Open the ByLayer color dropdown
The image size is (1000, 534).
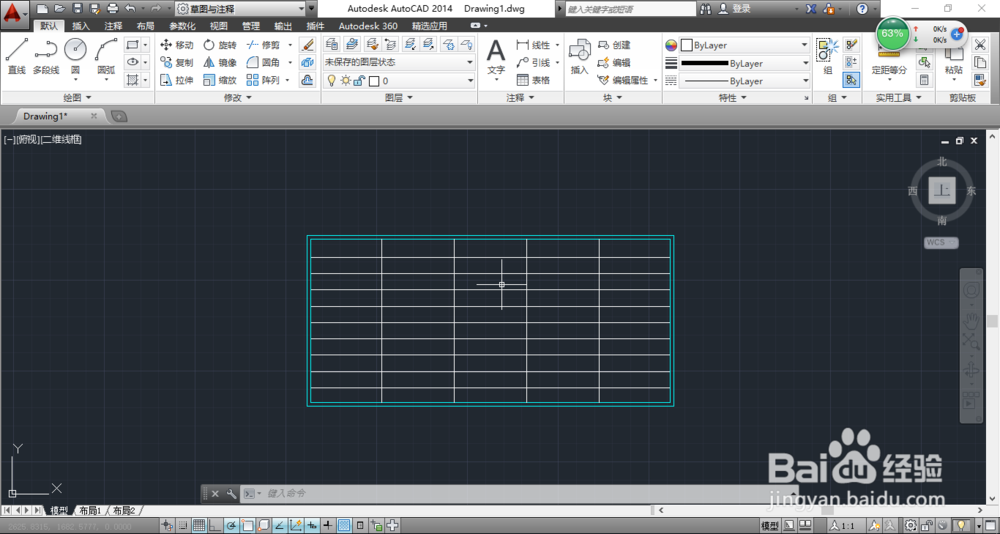pos(745,45)
